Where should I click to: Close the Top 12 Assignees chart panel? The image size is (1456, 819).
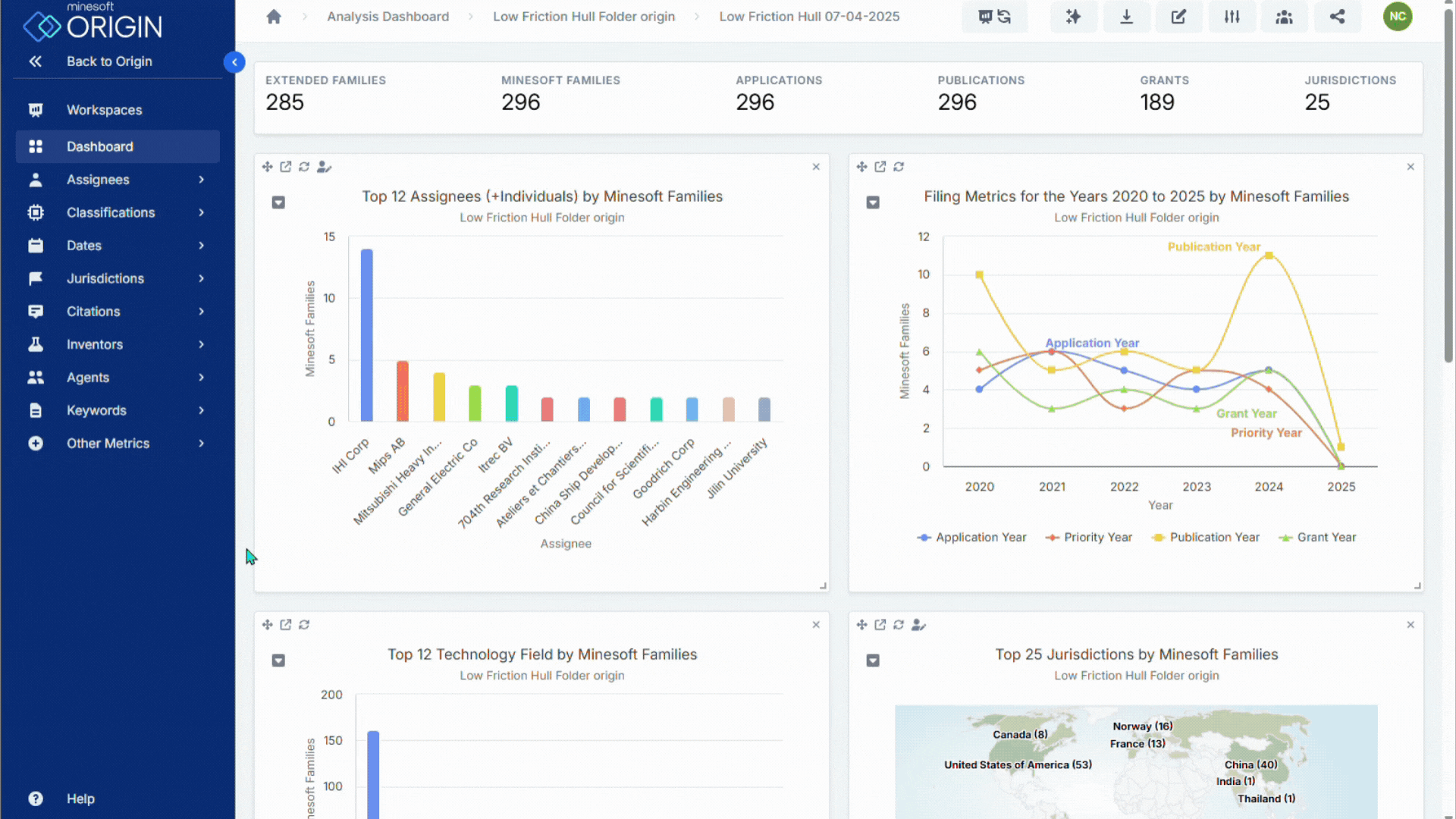coord(816,167)
